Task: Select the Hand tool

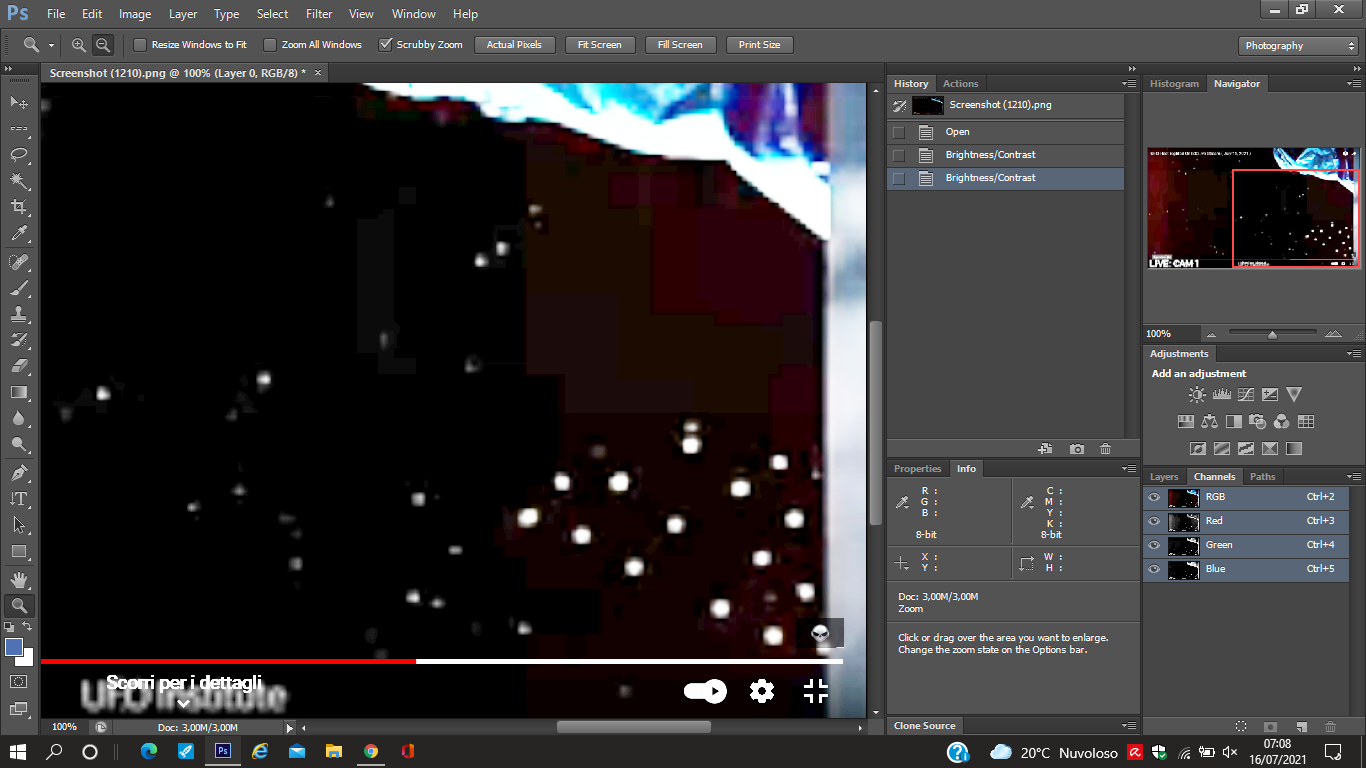Action: pos(19,579)
